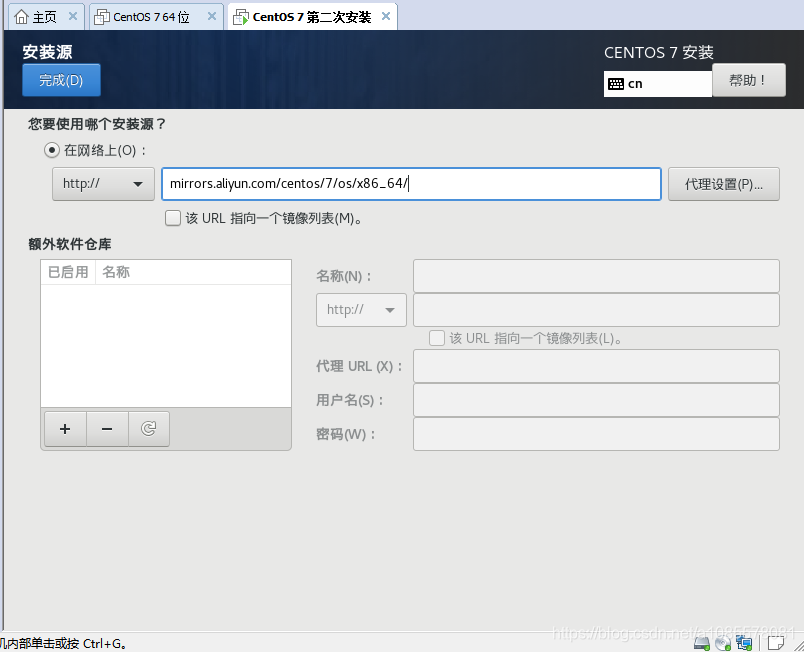Screen dimensions: 804x652
Task: Add a repository with the plus button
Action: point(65,429)
